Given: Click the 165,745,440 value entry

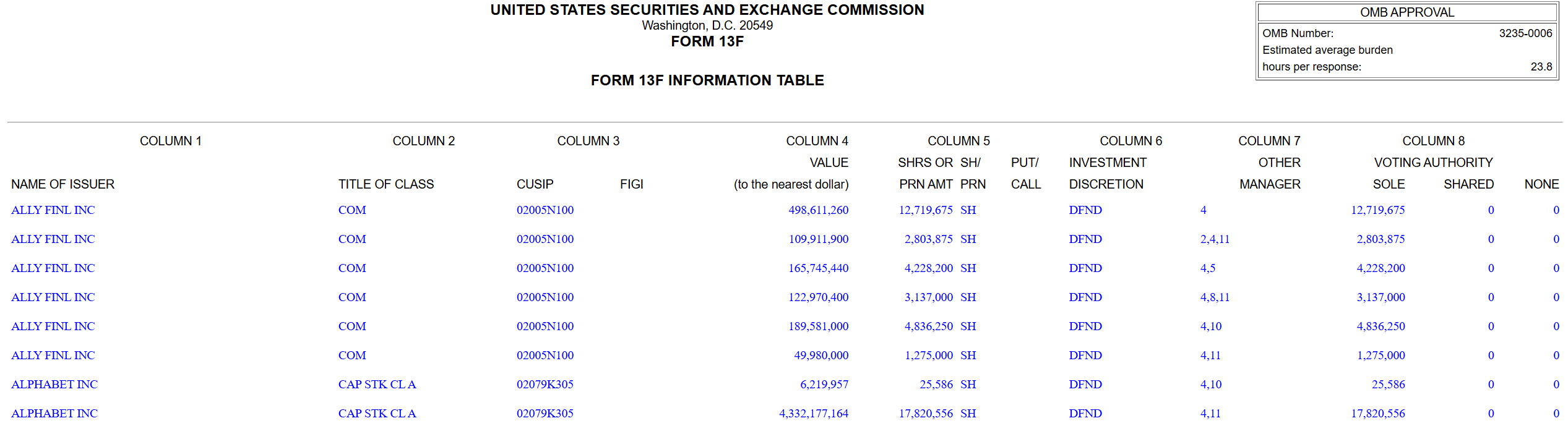Looking at the screenshot, I should click(818, 268).
